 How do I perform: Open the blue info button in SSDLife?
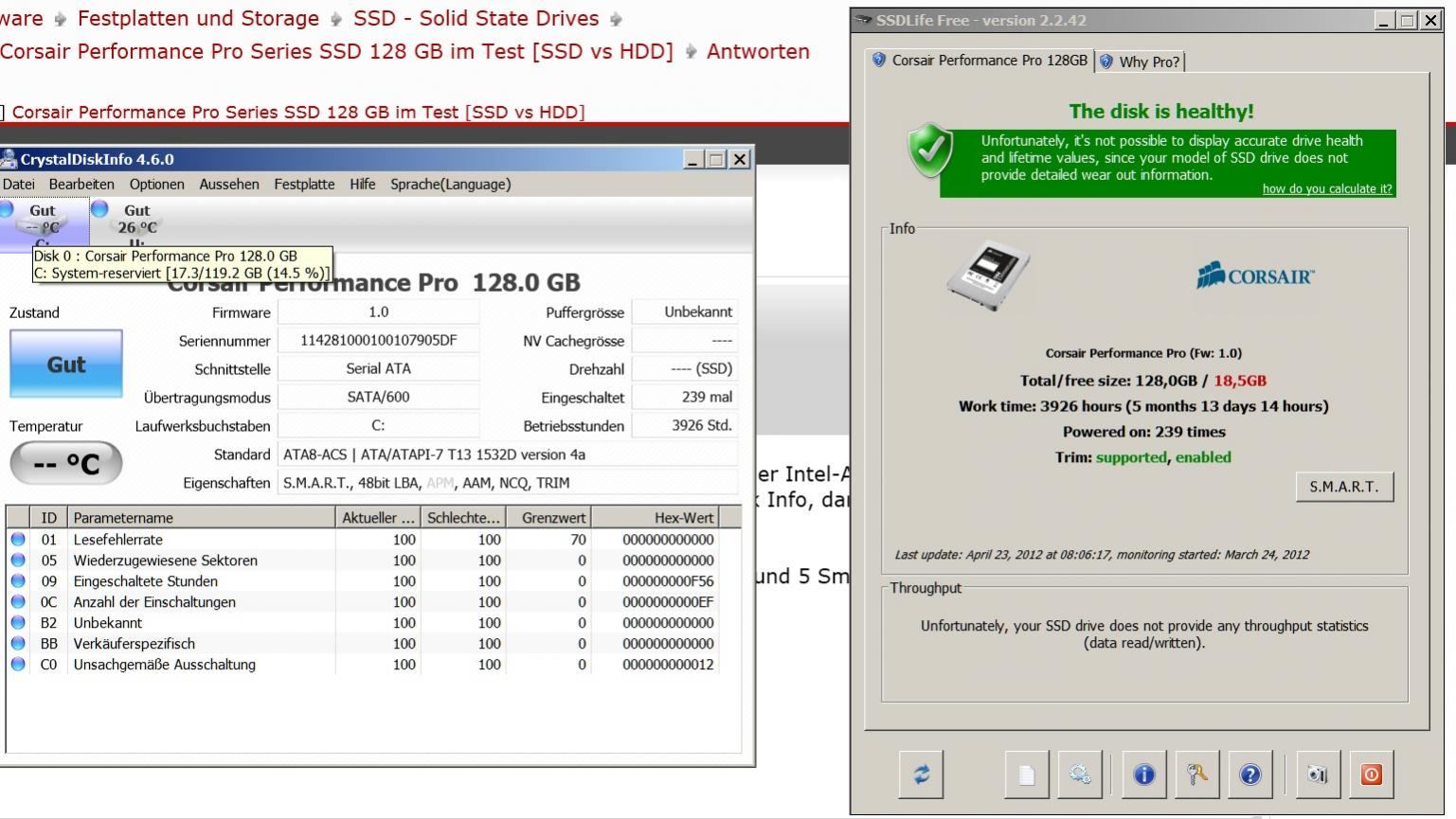coord(1144,774)
